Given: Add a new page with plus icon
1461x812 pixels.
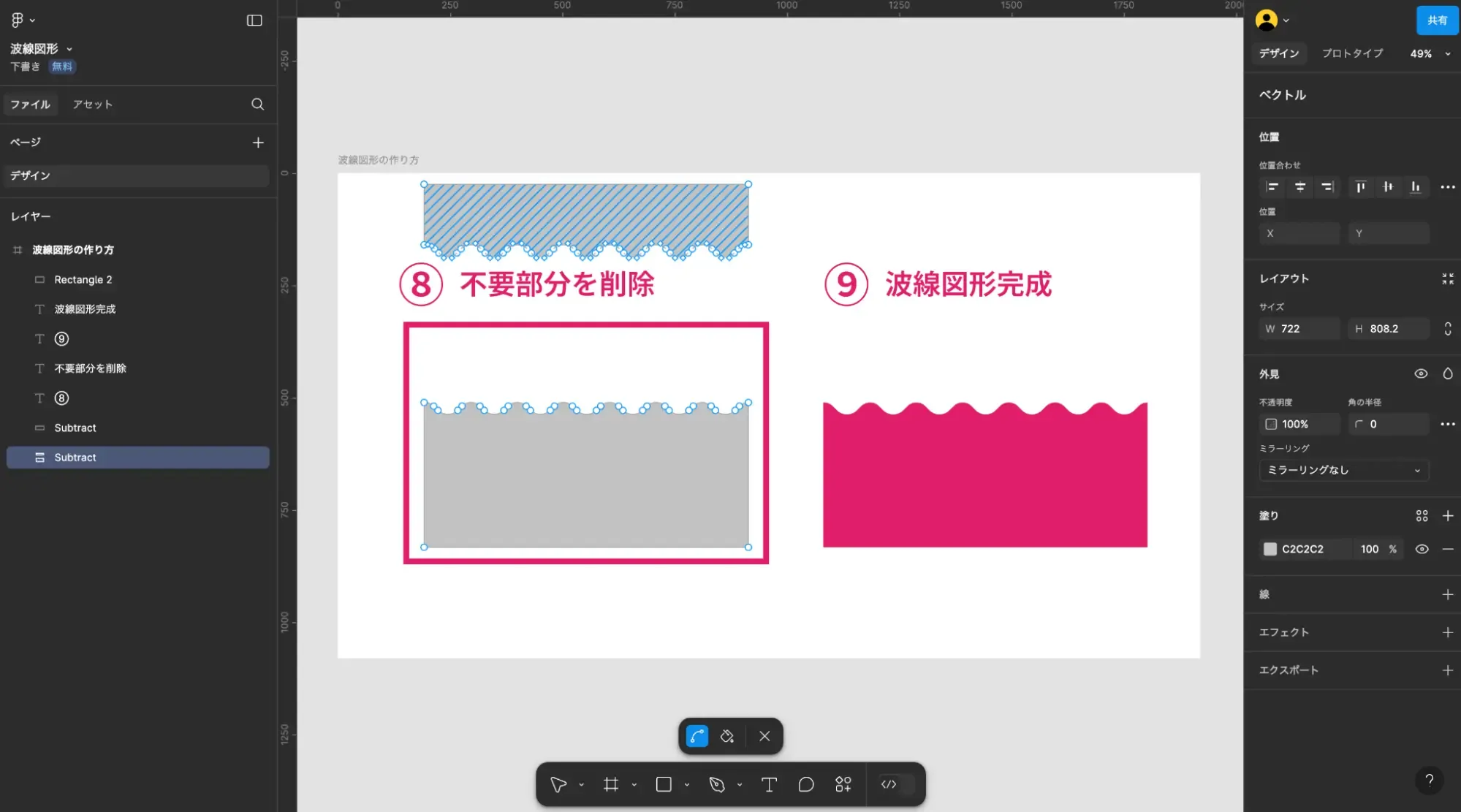Looking at the screenshot, I should (258, 143).
